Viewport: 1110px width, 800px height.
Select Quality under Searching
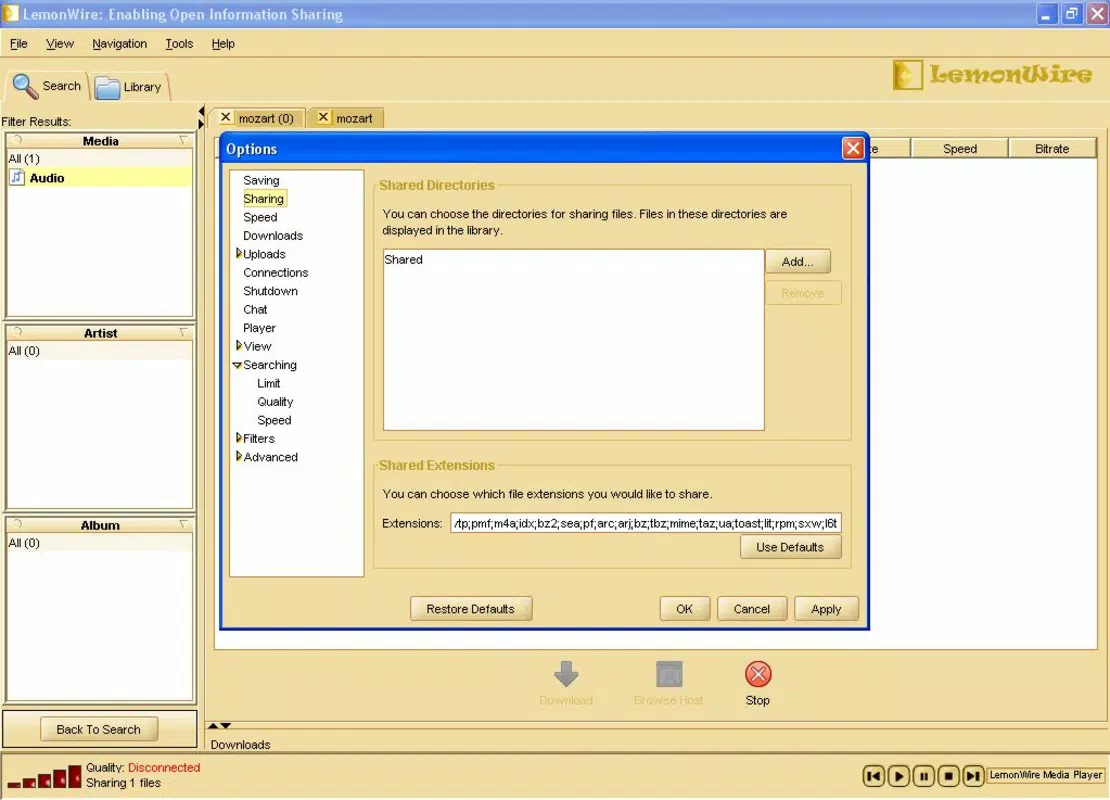tap(275, 401)
